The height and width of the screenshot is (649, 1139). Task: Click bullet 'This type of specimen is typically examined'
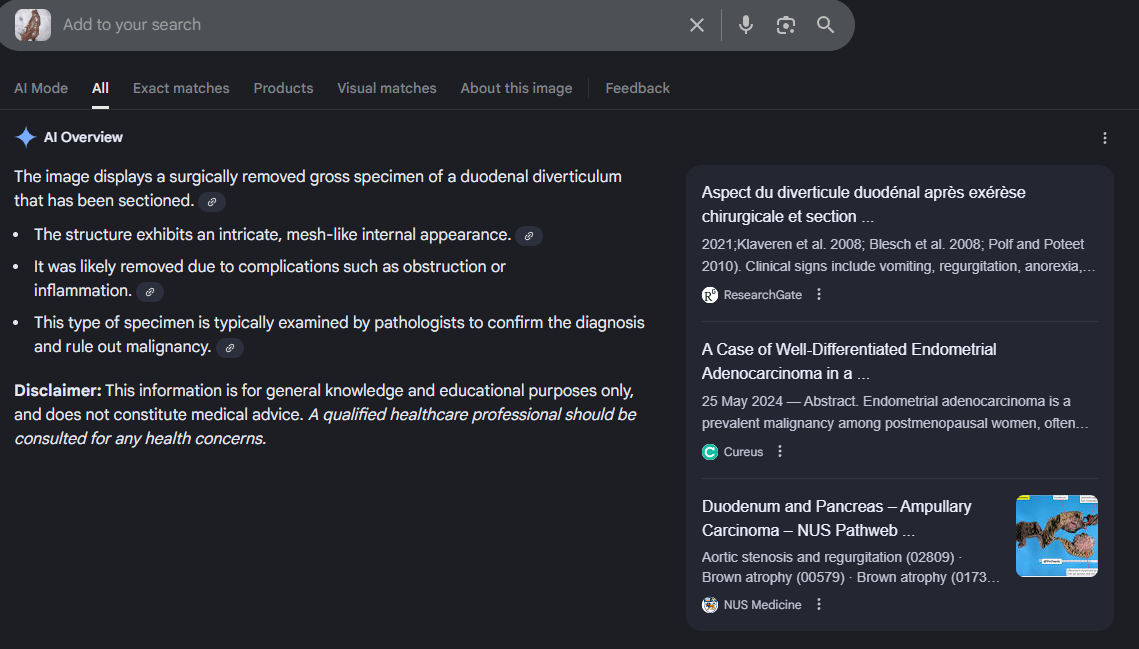point(339,334)
